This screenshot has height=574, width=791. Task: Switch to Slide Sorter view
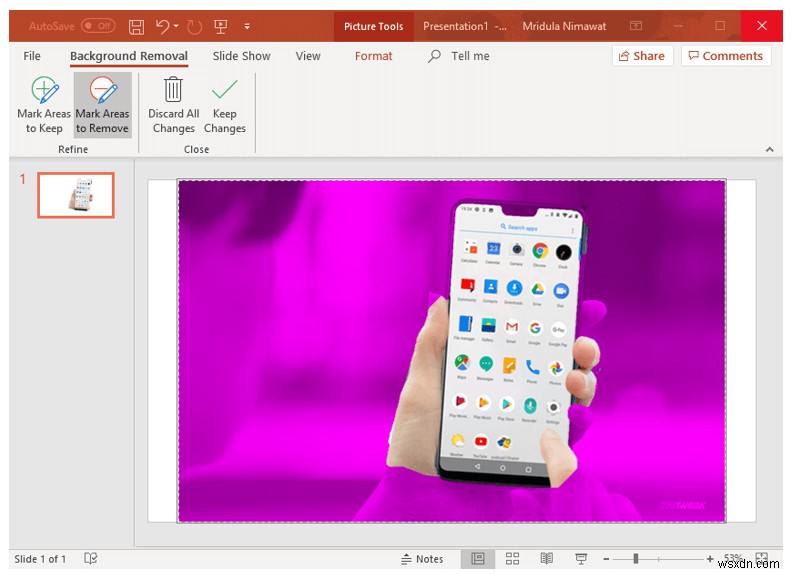tap(513, 559)
